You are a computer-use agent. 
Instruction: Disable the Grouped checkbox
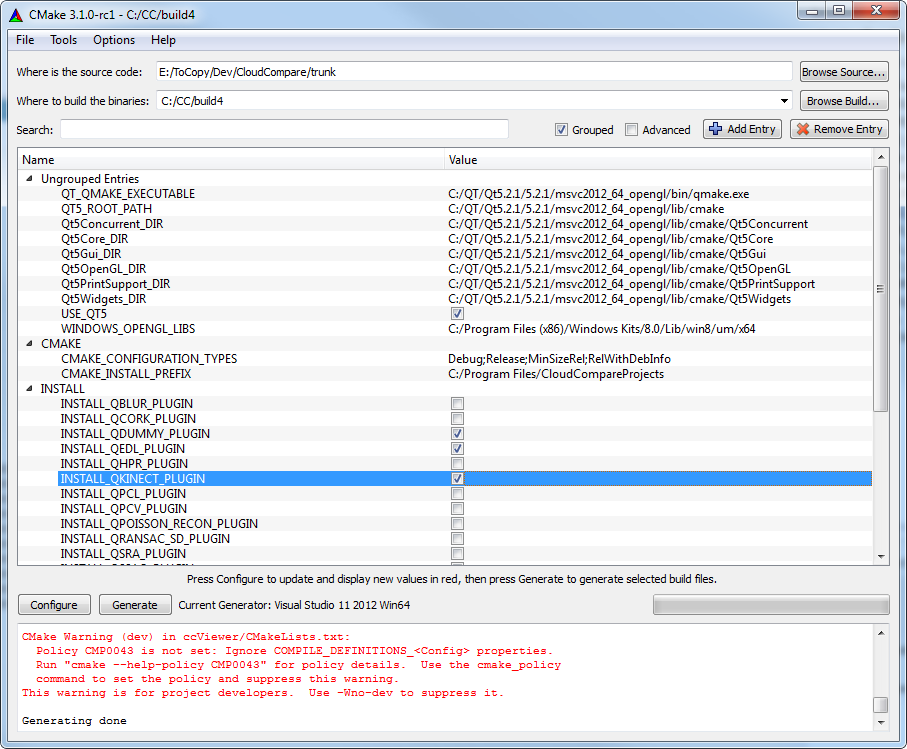tap(561, 129)
